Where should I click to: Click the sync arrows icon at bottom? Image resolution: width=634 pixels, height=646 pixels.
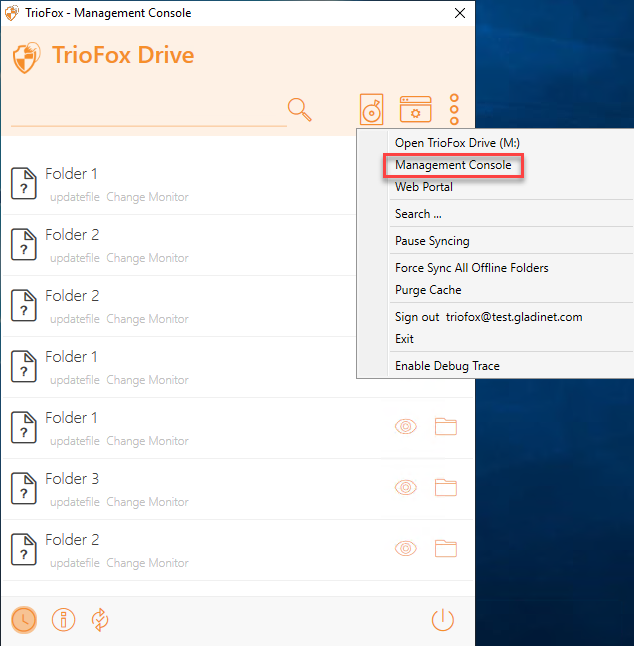(x=100, y=620)
